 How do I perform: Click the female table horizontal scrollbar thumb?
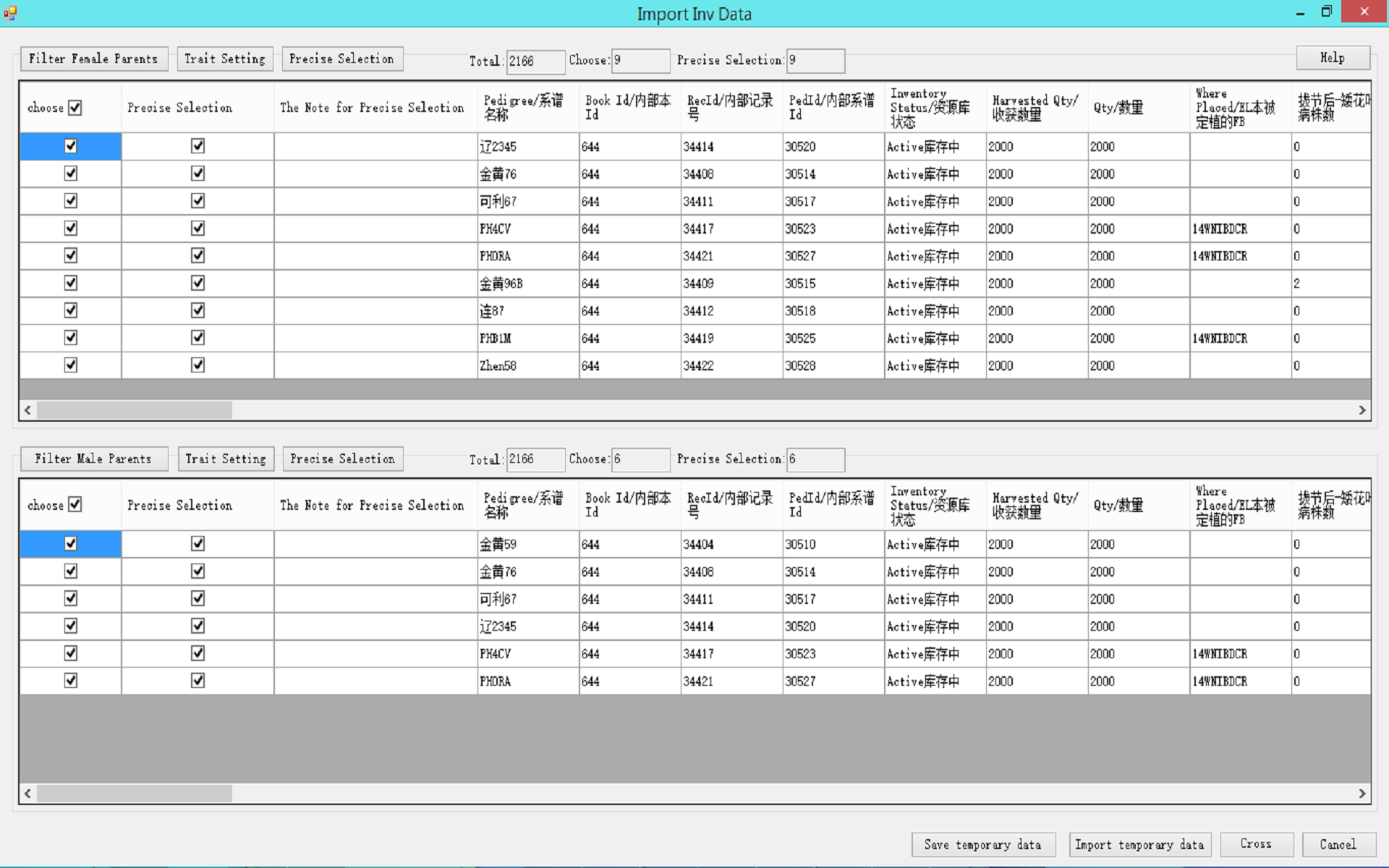coord(135,410)
